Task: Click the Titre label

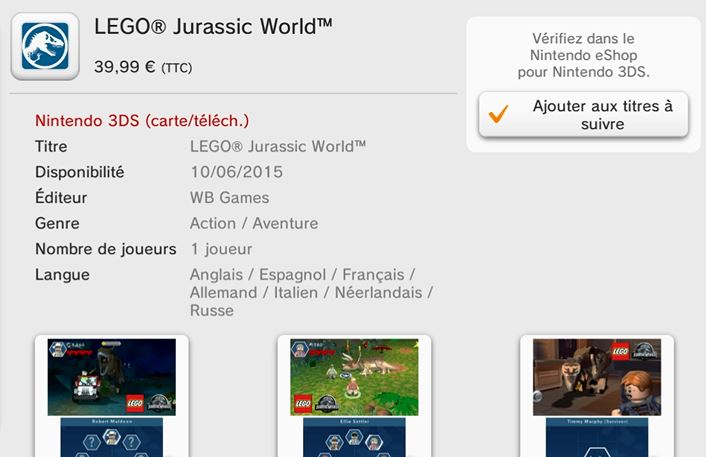Action: [x=51, y=146]
